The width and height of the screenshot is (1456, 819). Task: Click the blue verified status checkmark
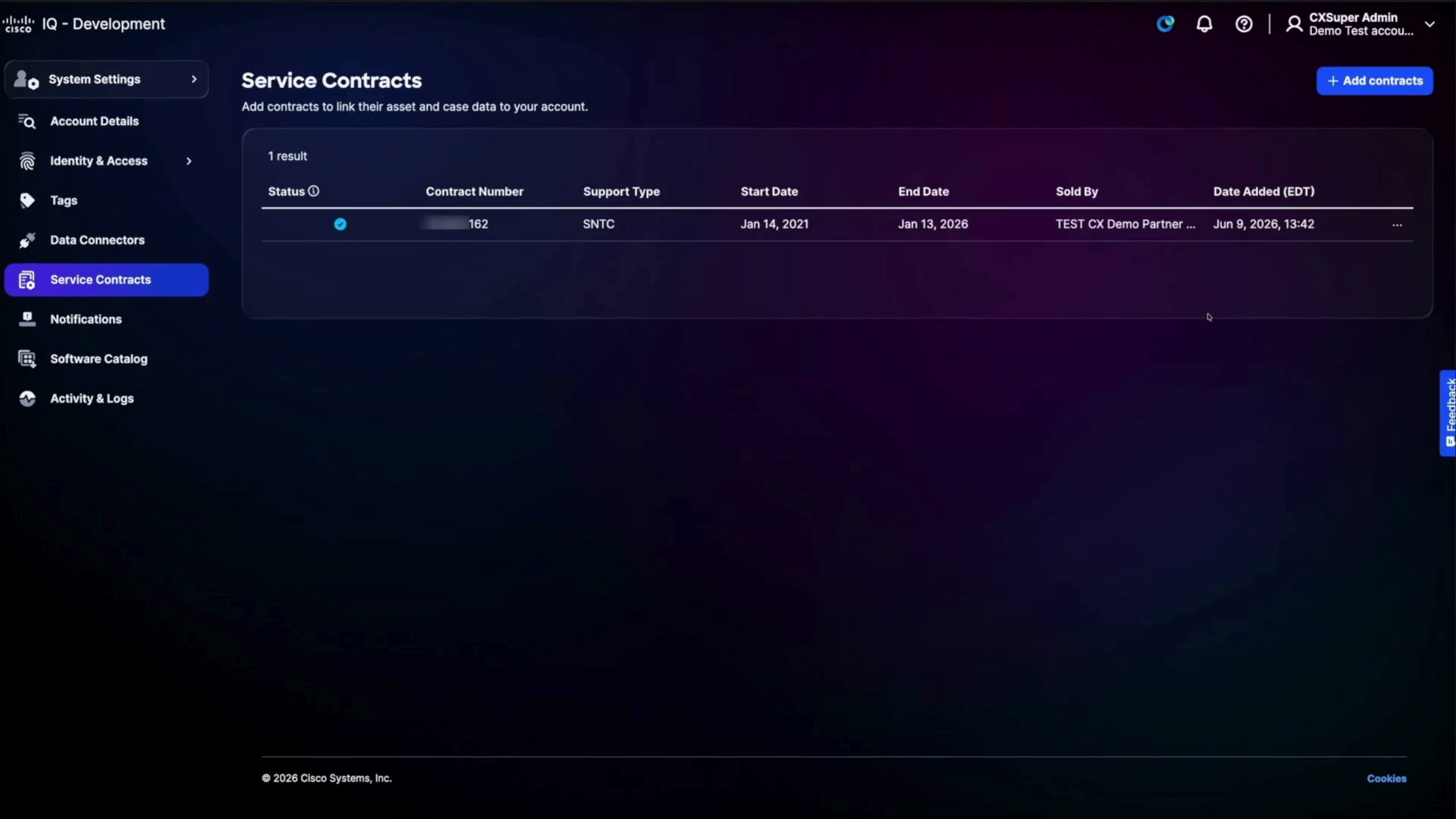[340, 224]
